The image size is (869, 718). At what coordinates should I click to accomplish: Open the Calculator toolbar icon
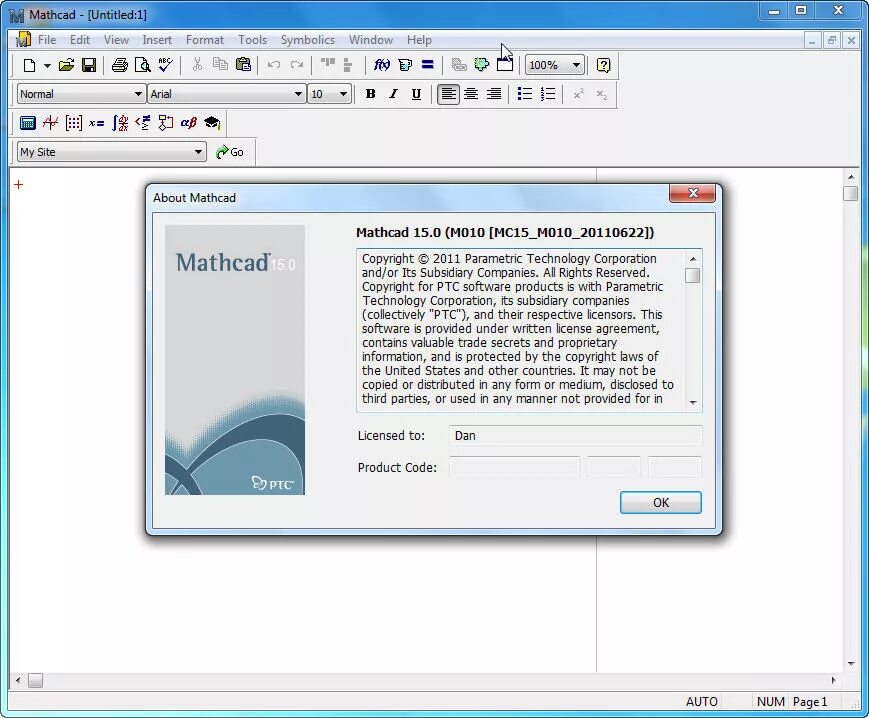(28, 122)
